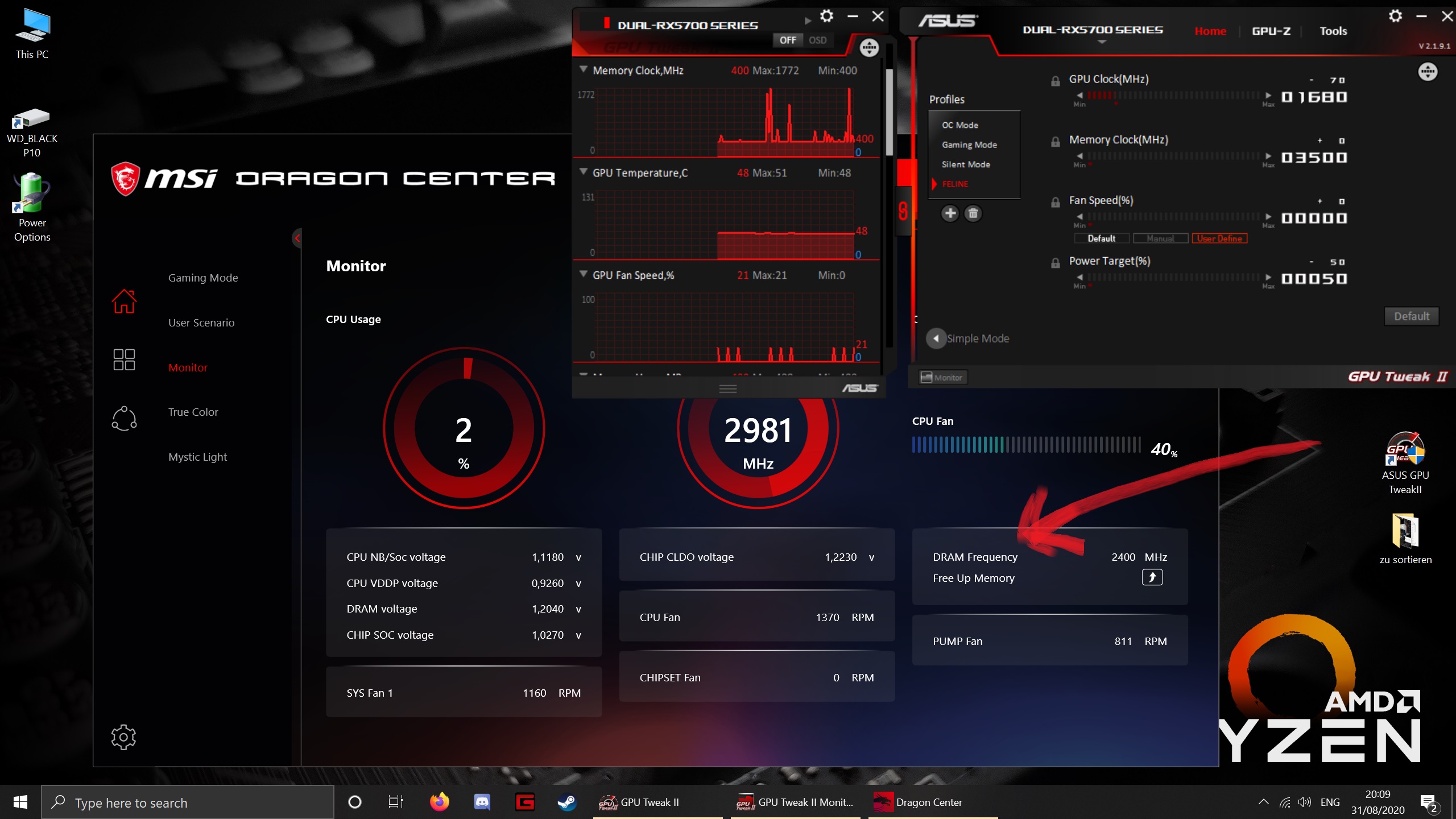Click the Dragon Center home icon

pos(124,301)
